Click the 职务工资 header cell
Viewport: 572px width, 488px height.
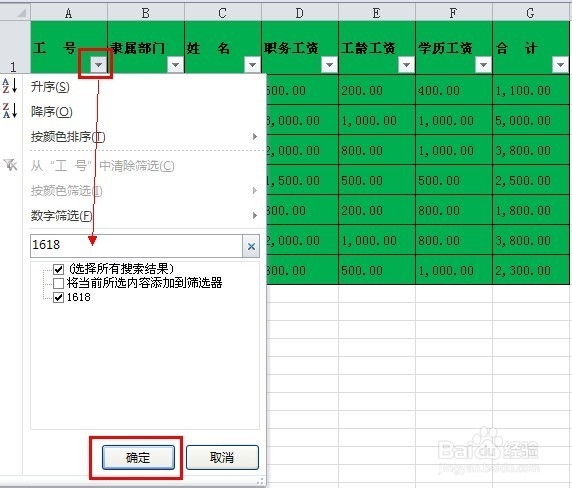coord(300,47)
